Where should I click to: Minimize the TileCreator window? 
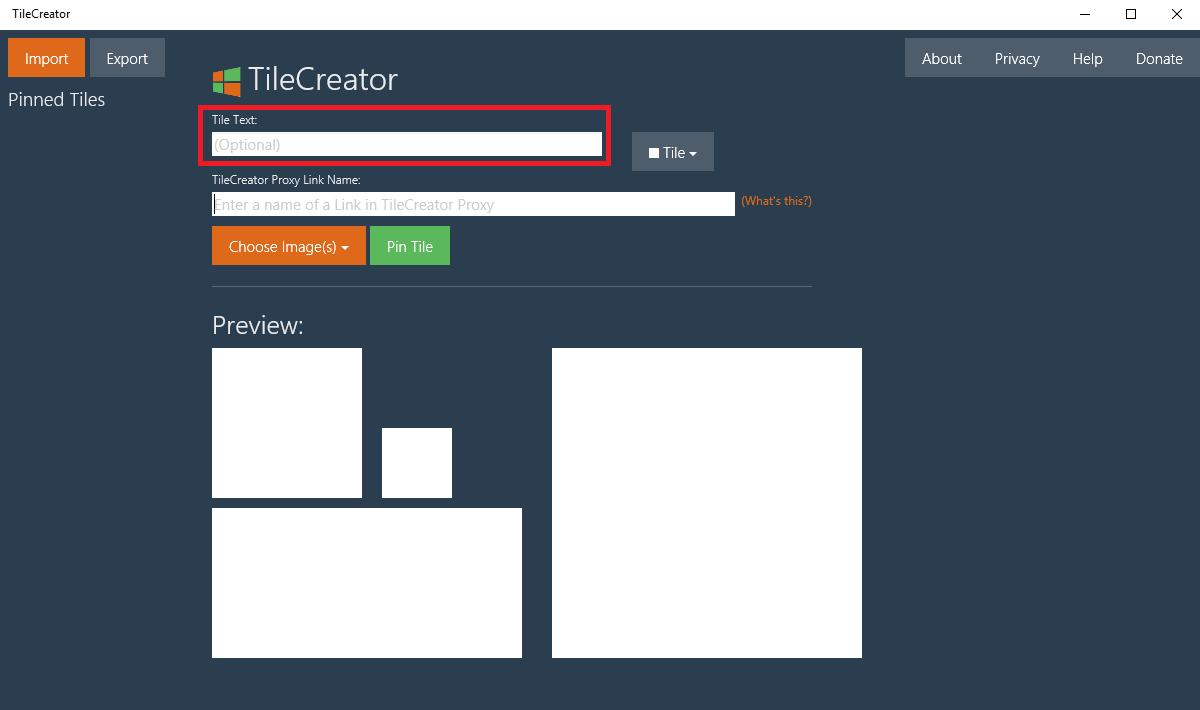pyautogui.click(x=1085, y=14)
